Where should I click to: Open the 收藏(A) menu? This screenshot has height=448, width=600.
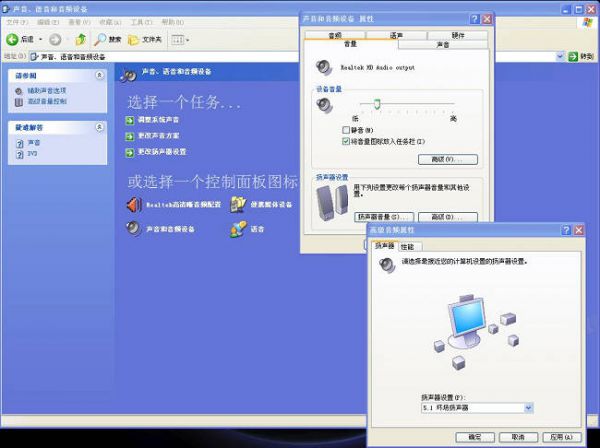click(110, 22)
